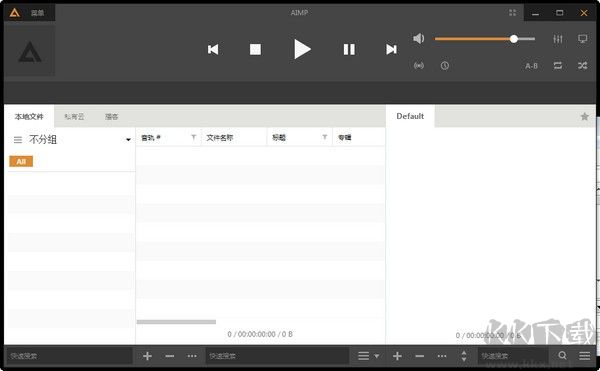Skip to the previous track

point(213,49)
